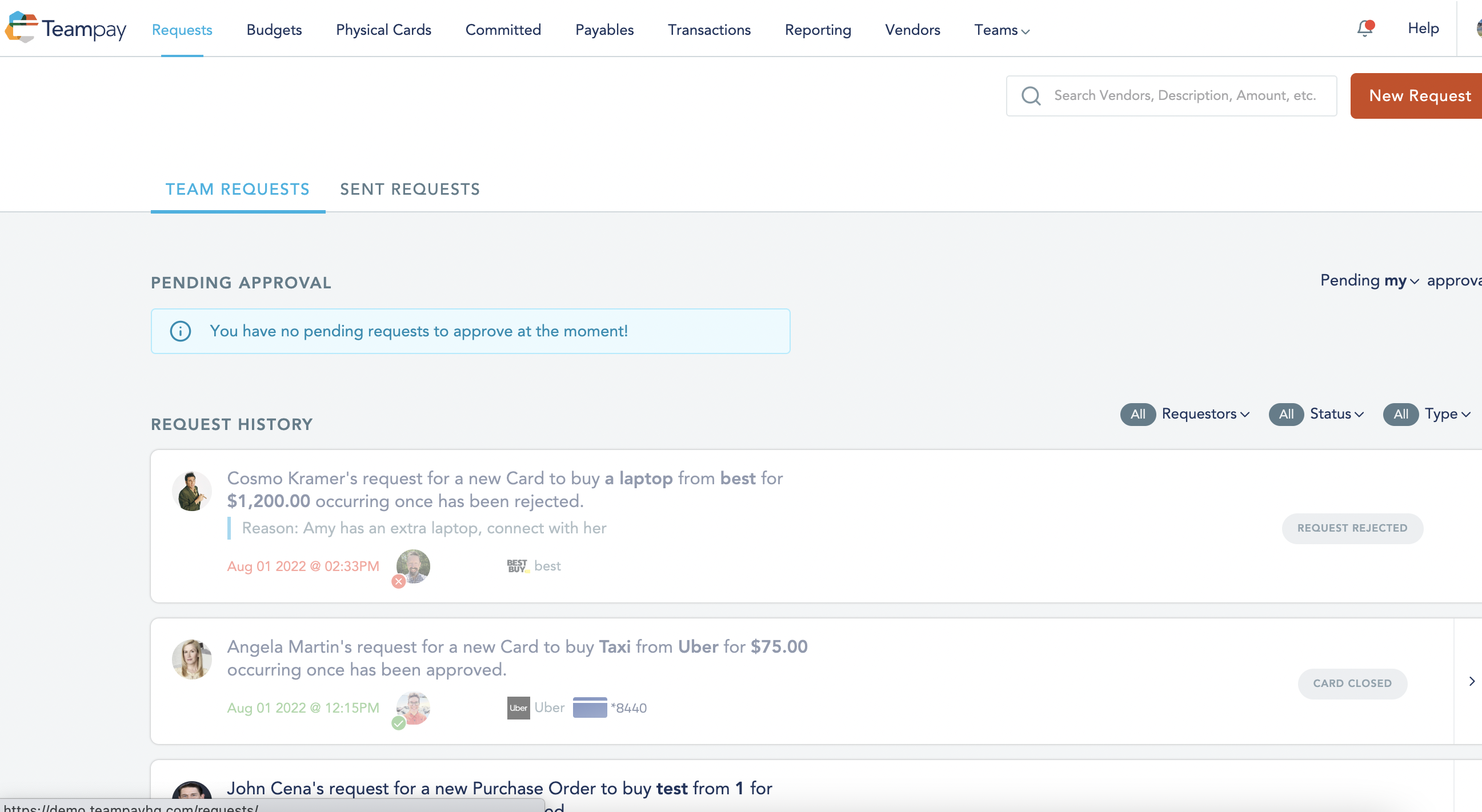The image size is (1482, 812).
Task: Click the no pending requests message
Action: tap(419, 331)
